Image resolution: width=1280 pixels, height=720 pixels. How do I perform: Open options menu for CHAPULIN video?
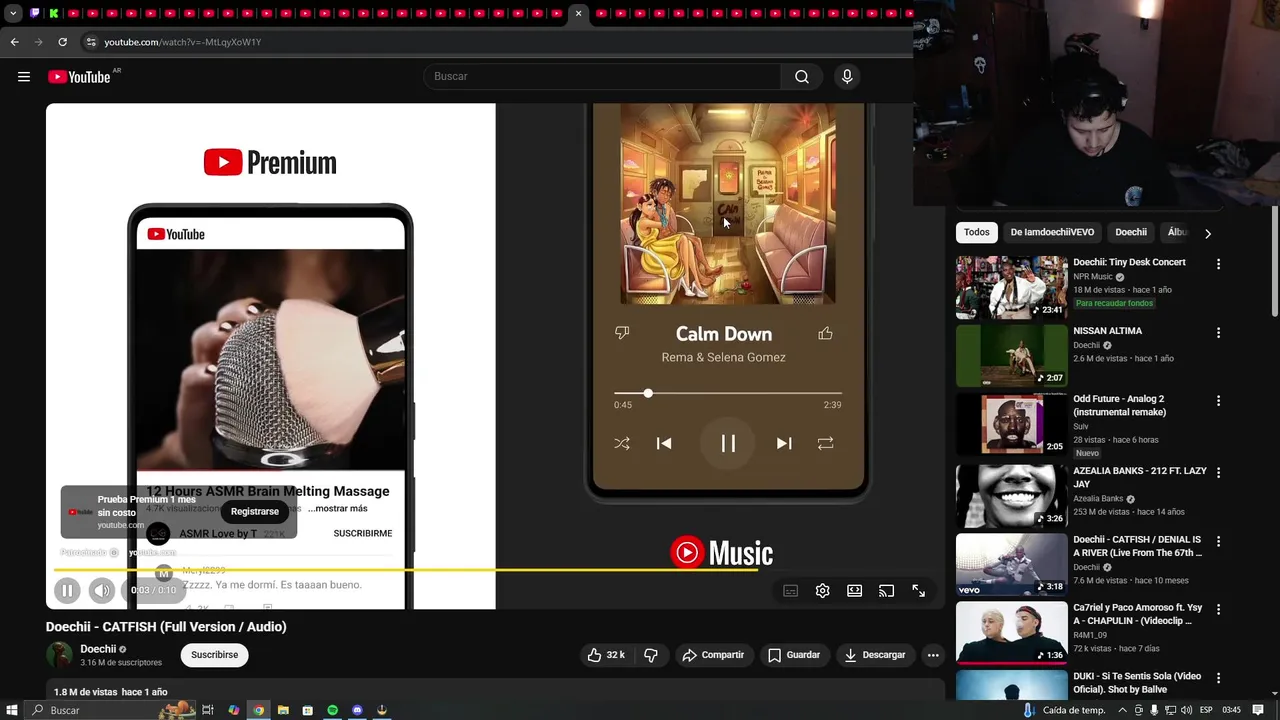click(x=1218, y=609)
